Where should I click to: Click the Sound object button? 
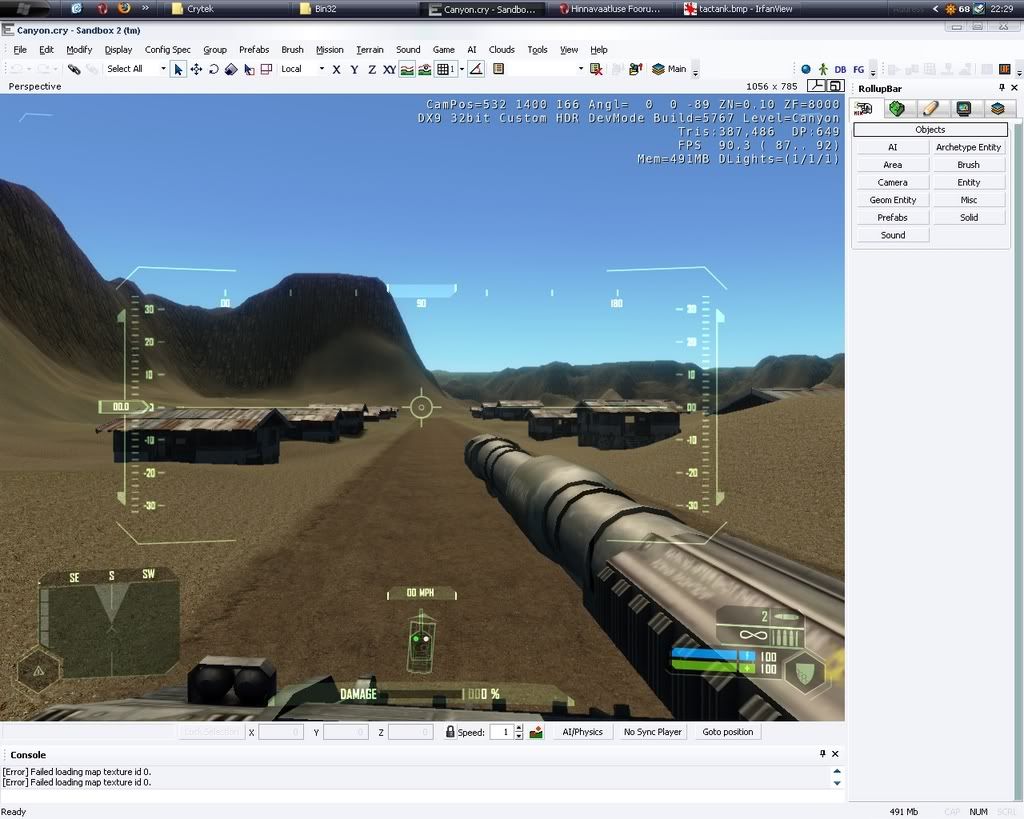coord(893,235)
